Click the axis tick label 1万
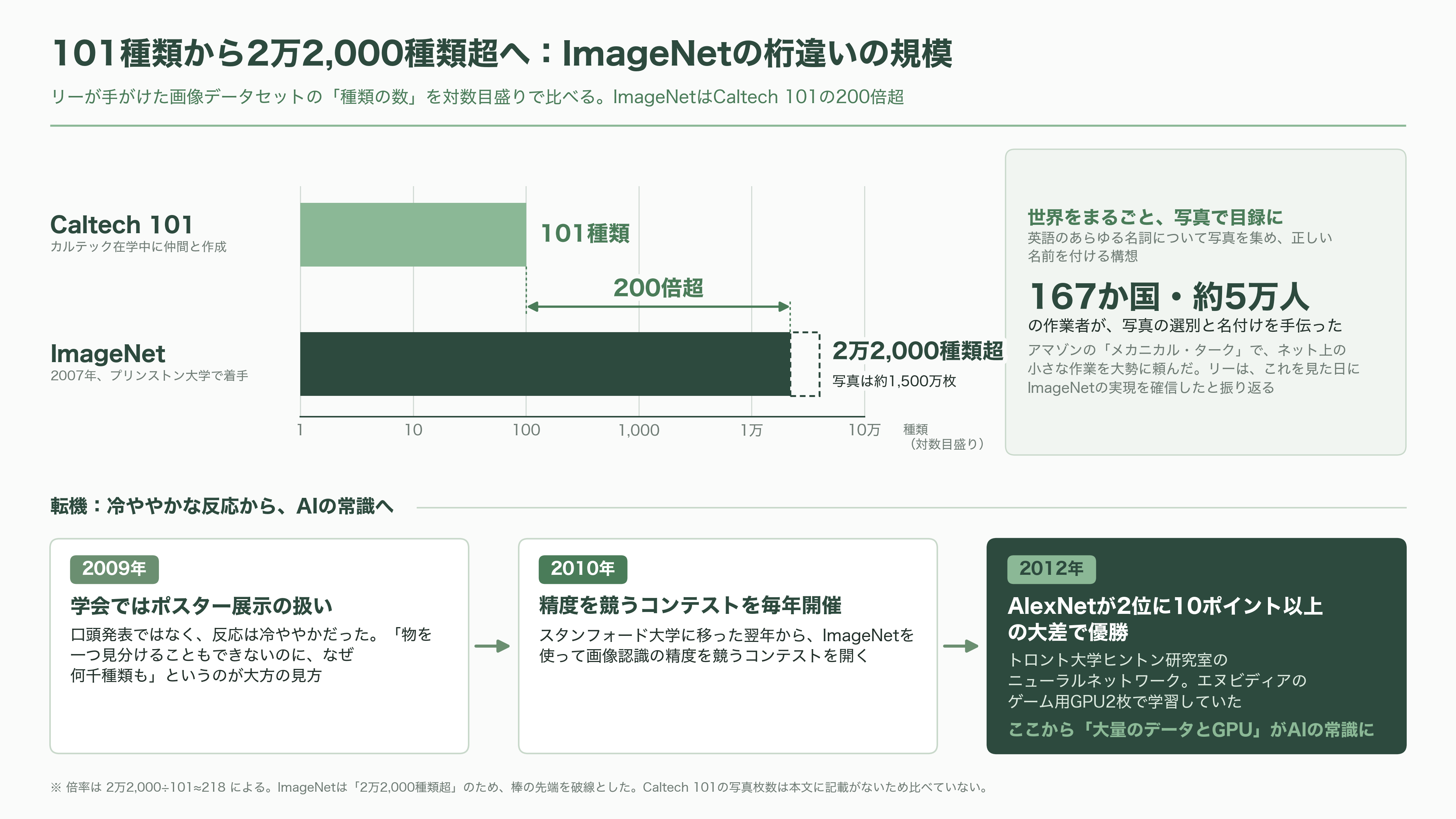 tap(752, 430)
